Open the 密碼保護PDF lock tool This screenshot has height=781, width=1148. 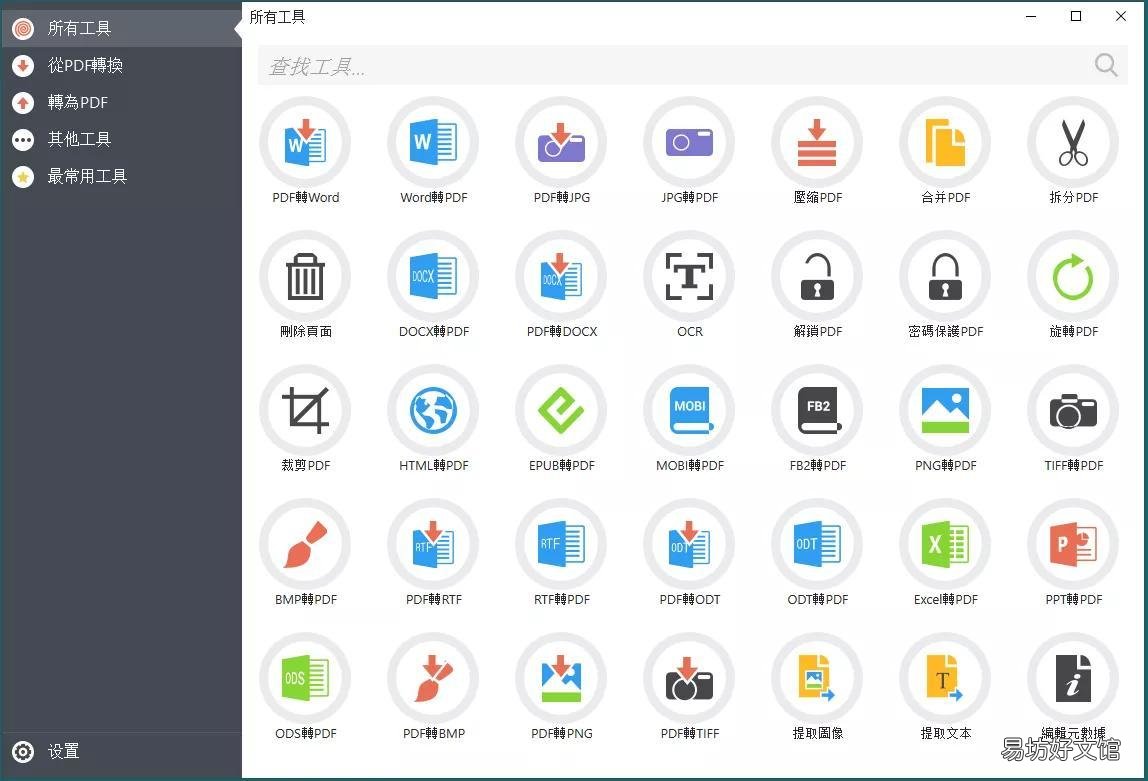pyautogui.click(x=945, y=277)
